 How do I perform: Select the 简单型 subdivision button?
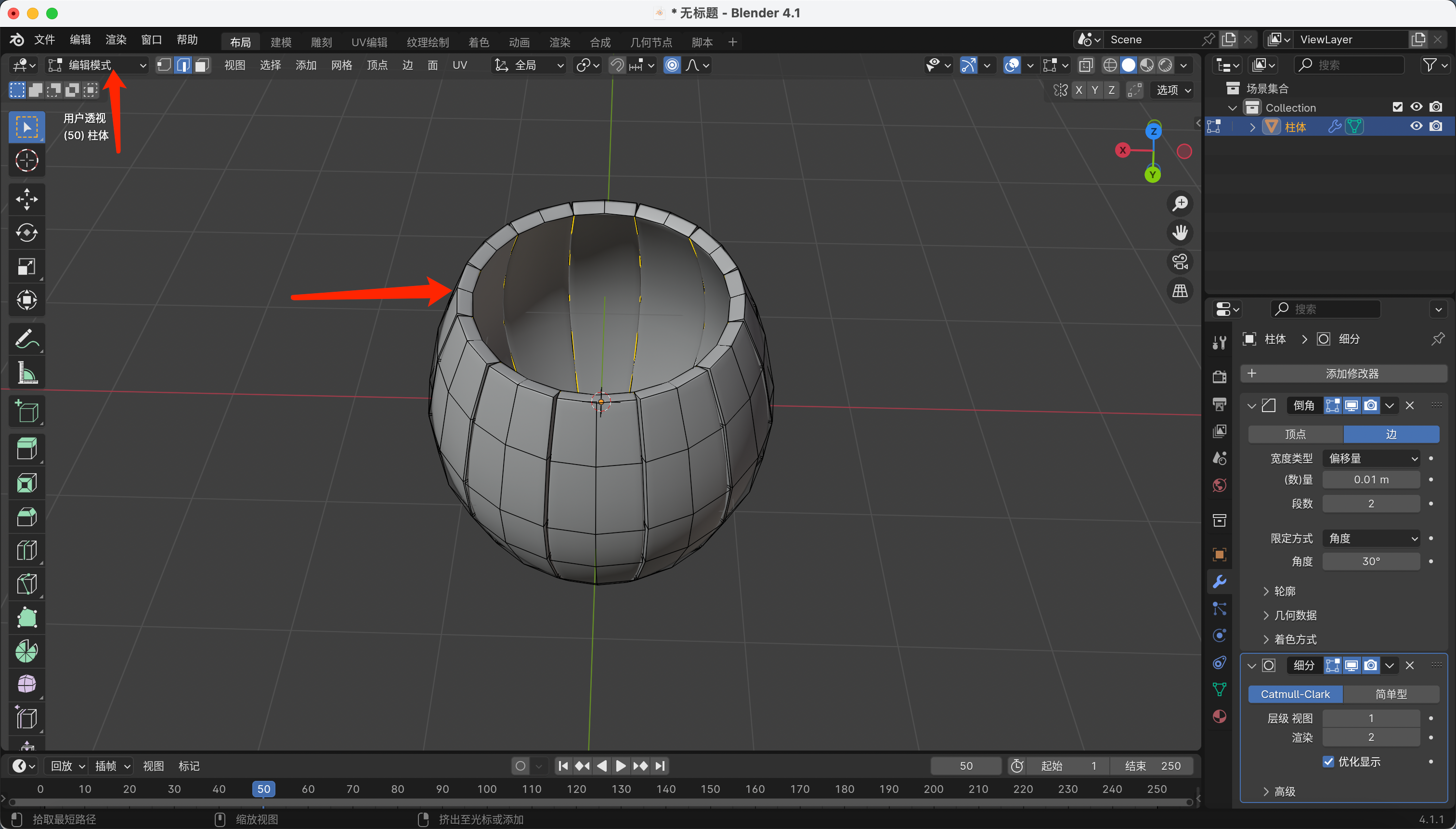pos(1391,694)
